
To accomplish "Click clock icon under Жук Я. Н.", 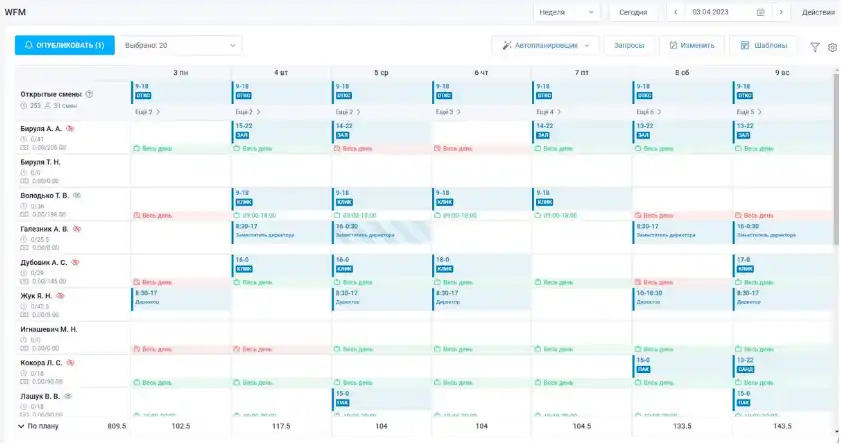I will coord(24,307).
